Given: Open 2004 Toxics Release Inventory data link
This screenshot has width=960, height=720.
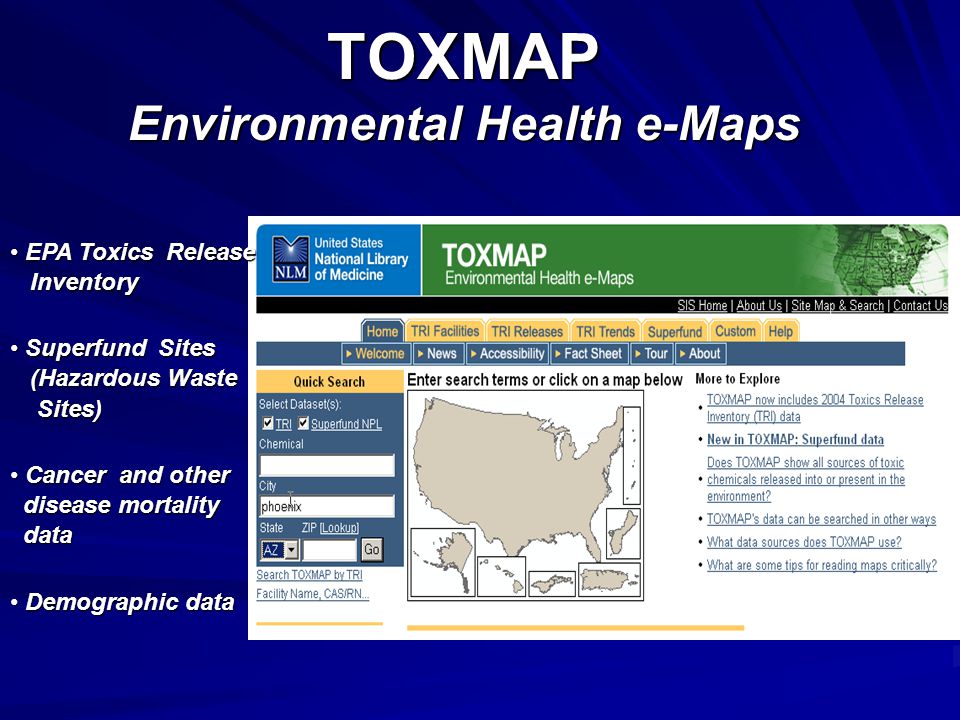Looking at the screenshot, I should (x=815, y=408).
